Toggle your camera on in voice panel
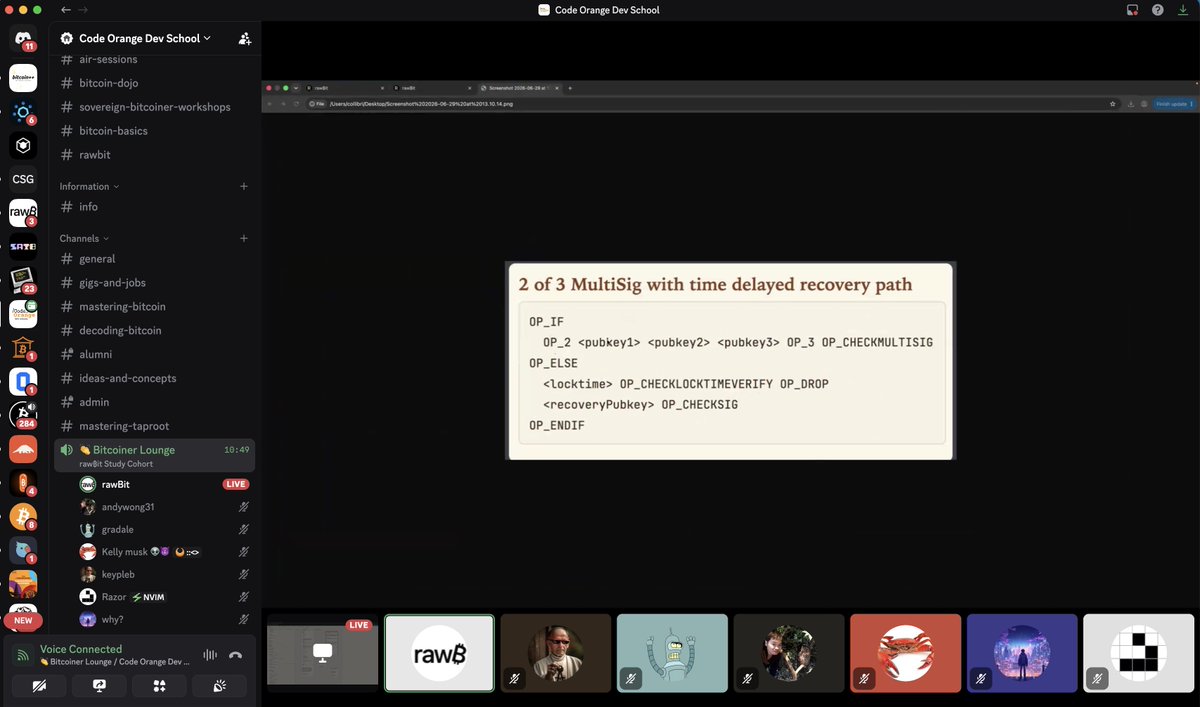Viewport: 1200px width, 707px height. pos(39,685)
